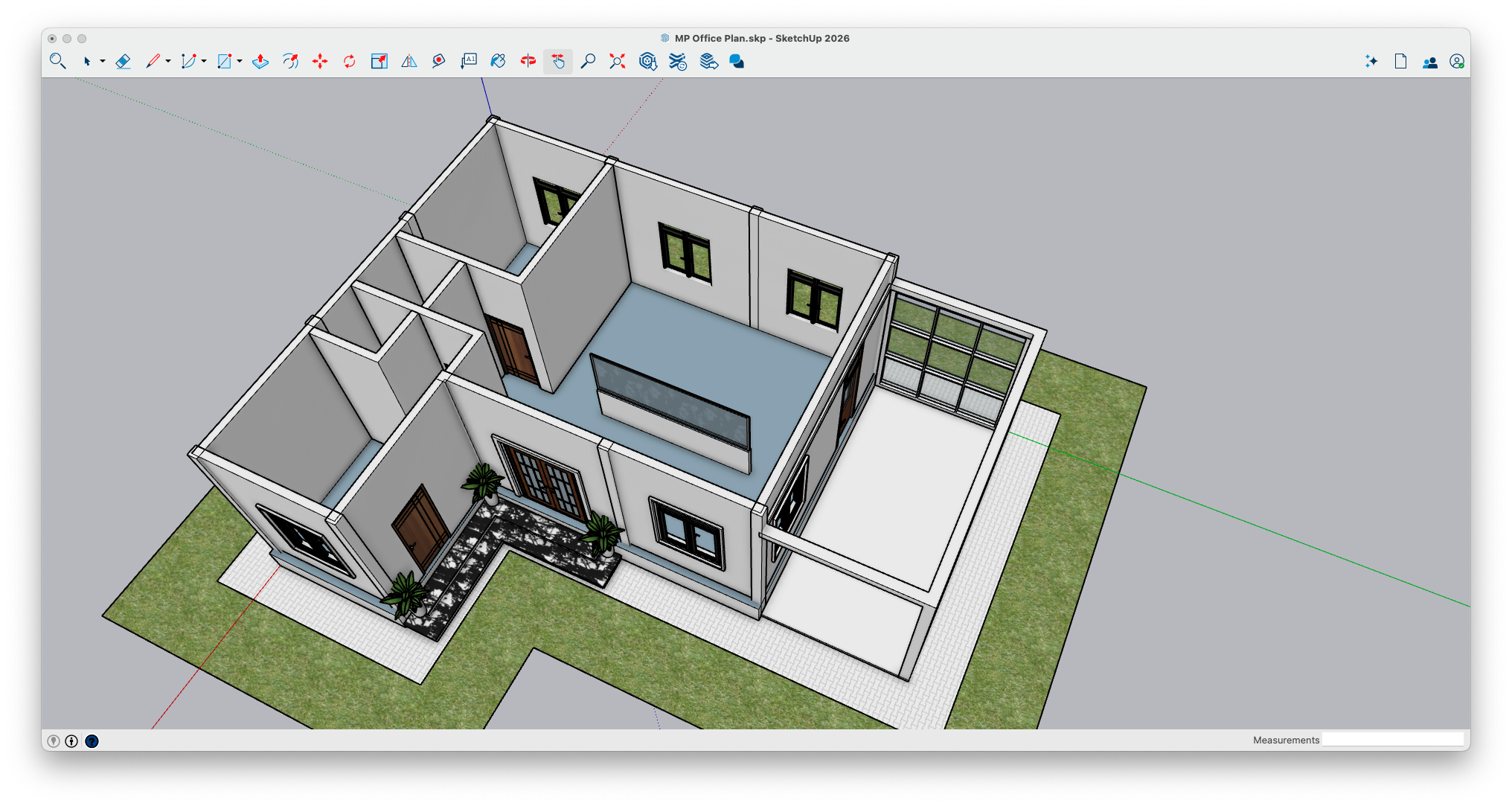
Task: Activate the Pan hand tool
Action: 557,61
